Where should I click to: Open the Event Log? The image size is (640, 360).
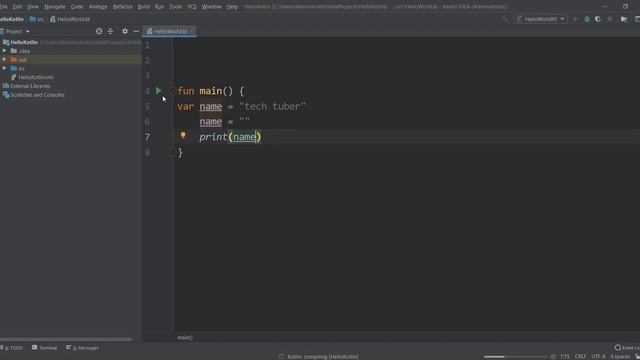(x=627, y=348)
